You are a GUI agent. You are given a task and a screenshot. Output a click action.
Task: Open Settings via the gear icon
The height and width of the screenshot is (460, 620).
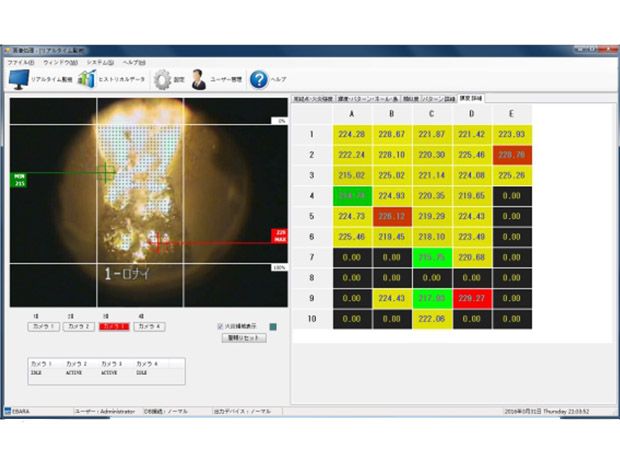point(162,79)
